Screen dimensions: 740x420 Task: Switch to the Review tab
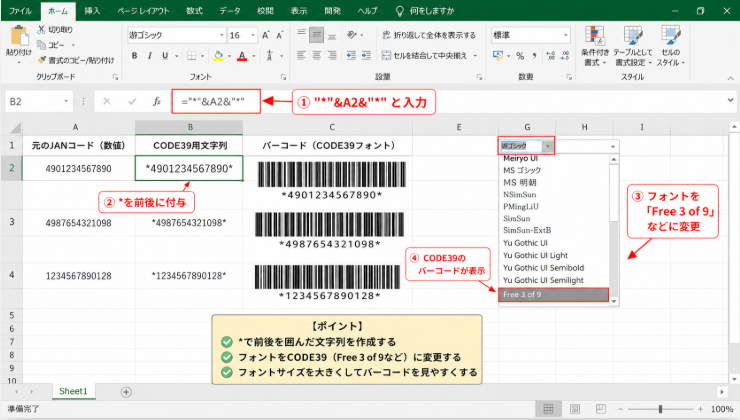pyautogui.click(x=265, y=11)
